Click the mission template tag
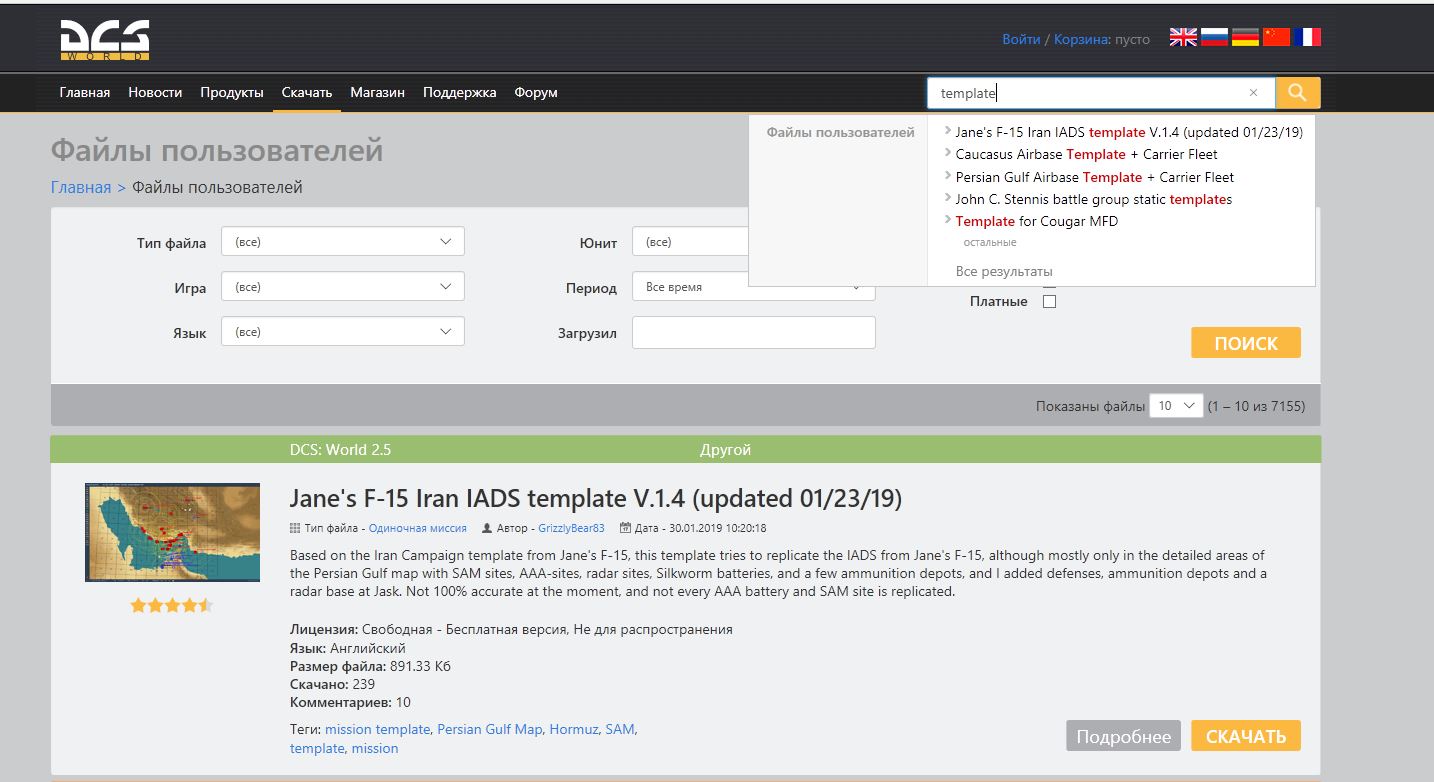1434x782 pixels. pos(378,729)
